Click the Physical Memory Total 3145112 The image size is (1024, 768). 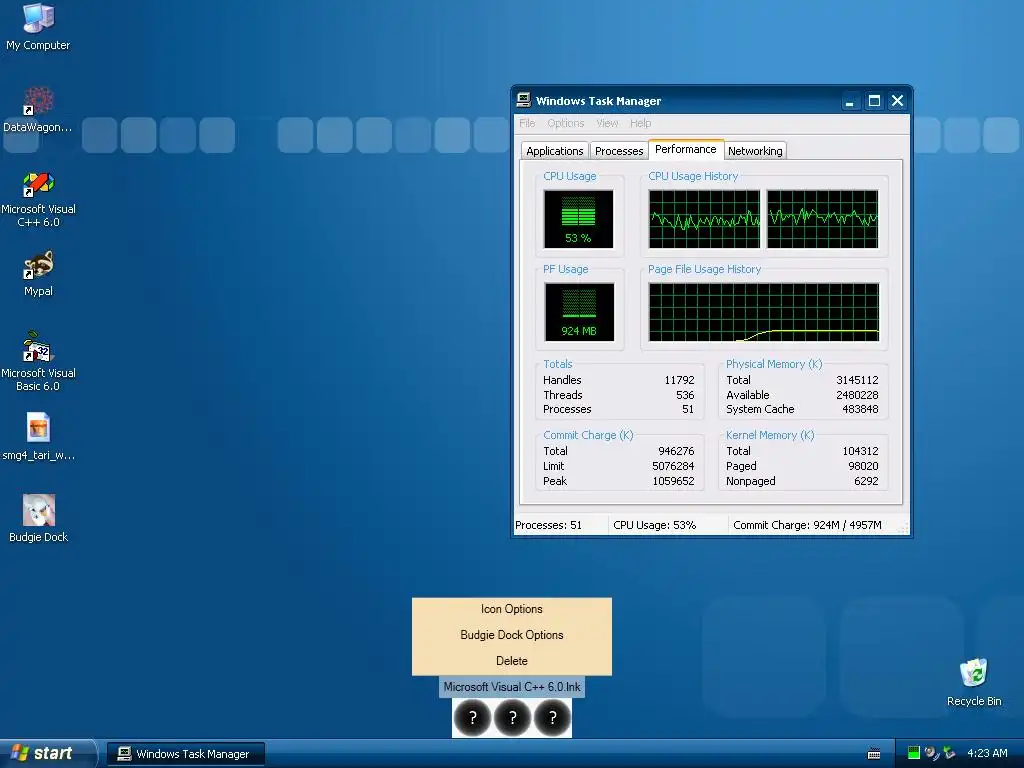point(857,380)
